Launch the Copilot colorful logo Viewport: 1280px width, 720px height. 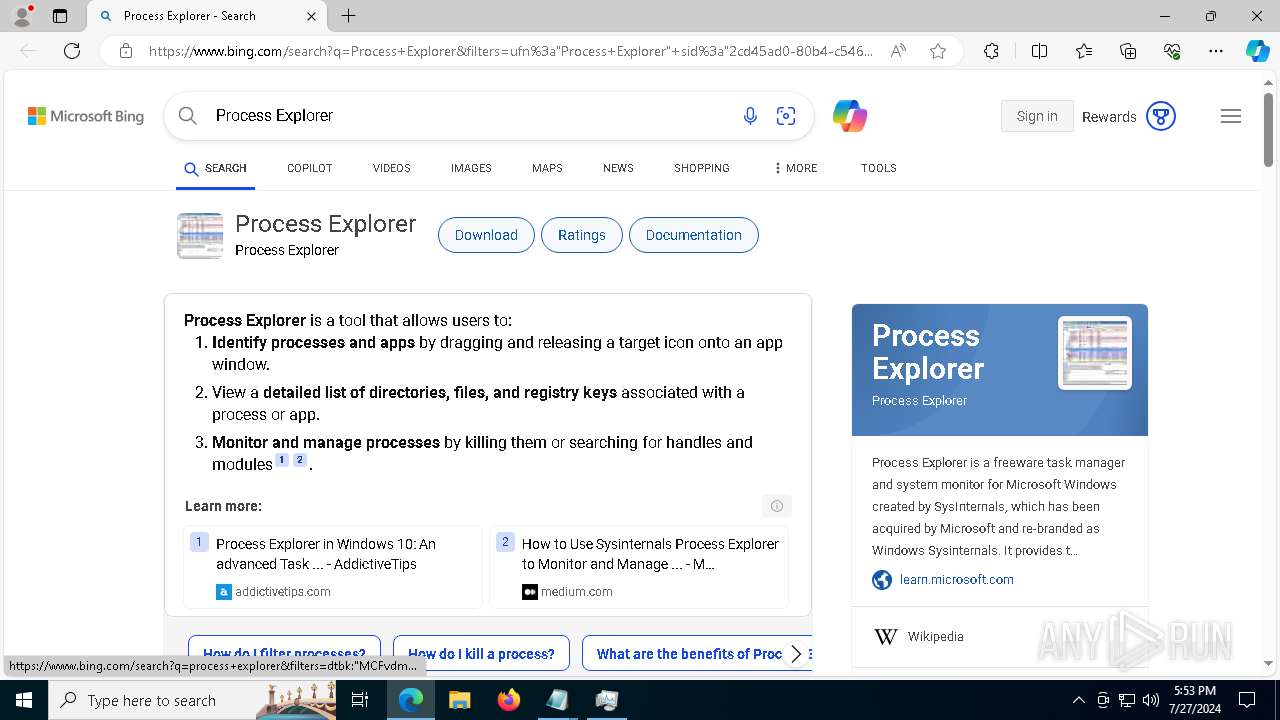click(850, 116)
